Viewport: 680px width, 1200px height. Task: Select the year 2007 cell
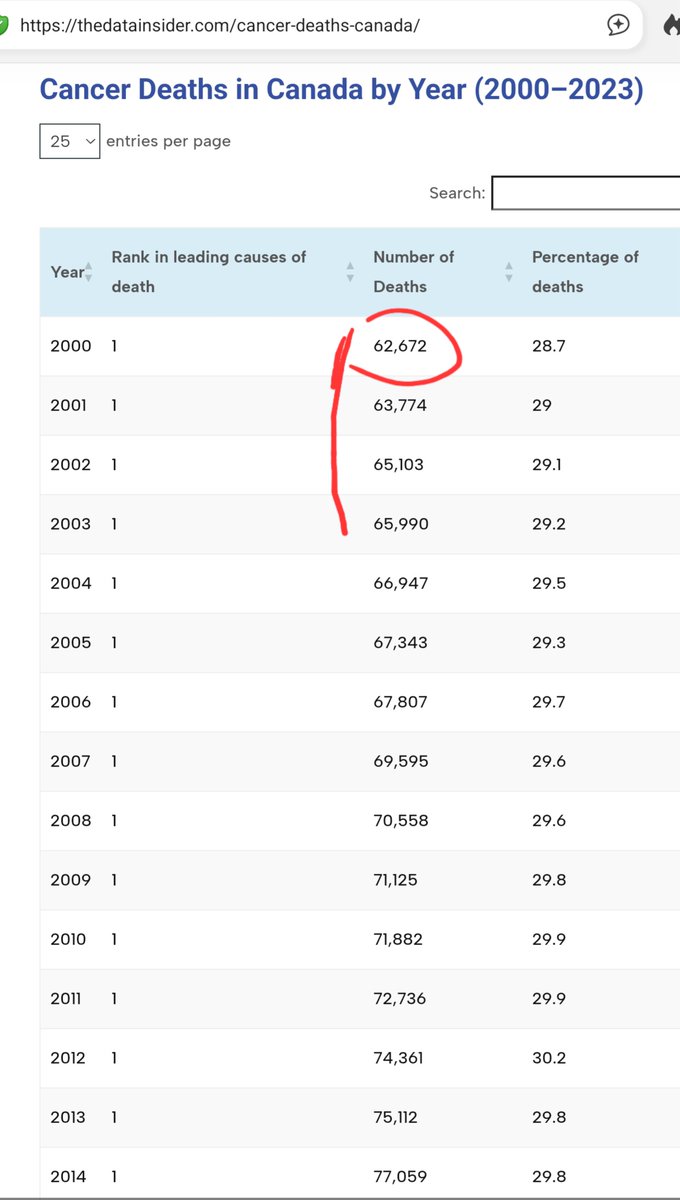[x=70, y=761]
